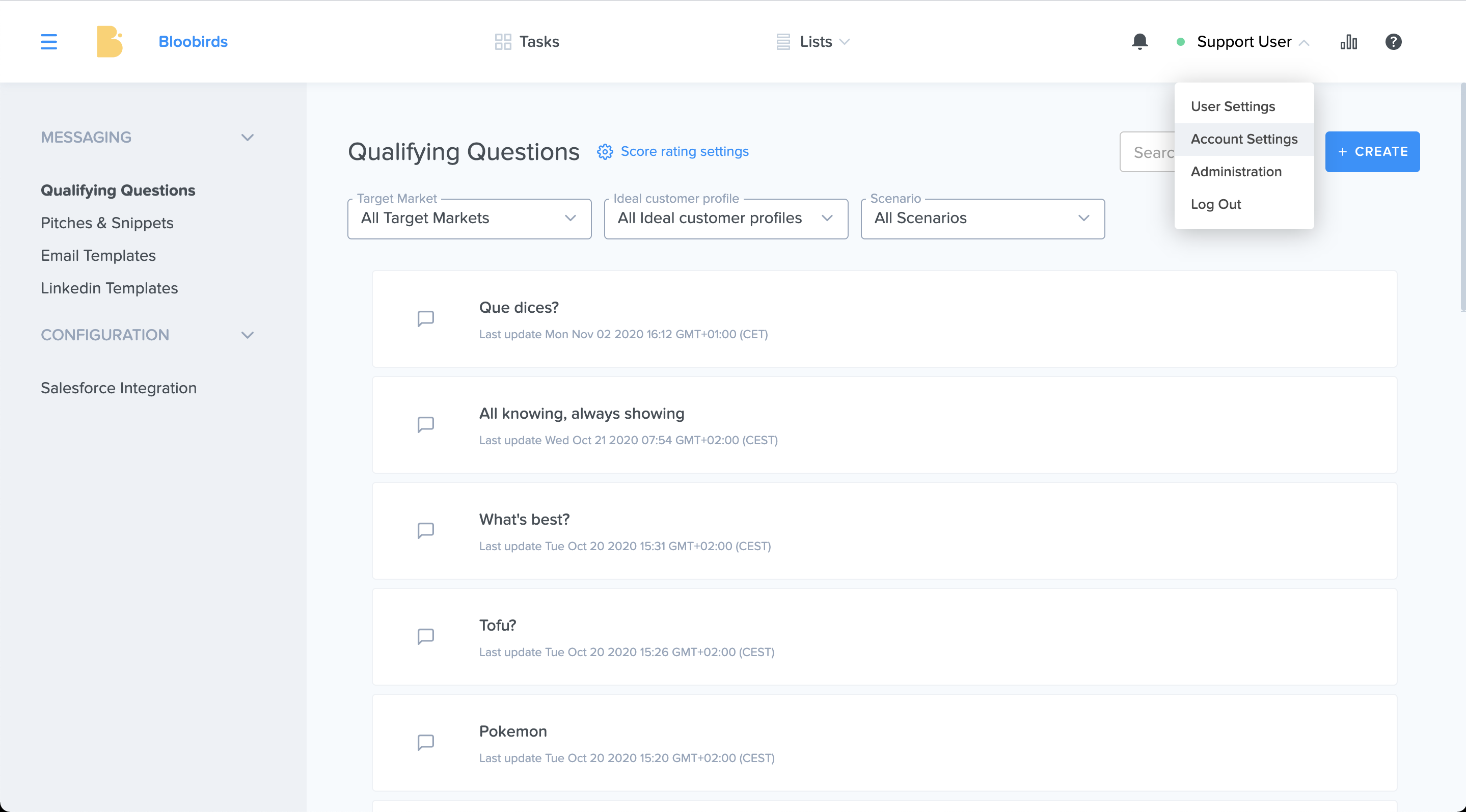Click the Bloobirds brand link

(193, 42)
